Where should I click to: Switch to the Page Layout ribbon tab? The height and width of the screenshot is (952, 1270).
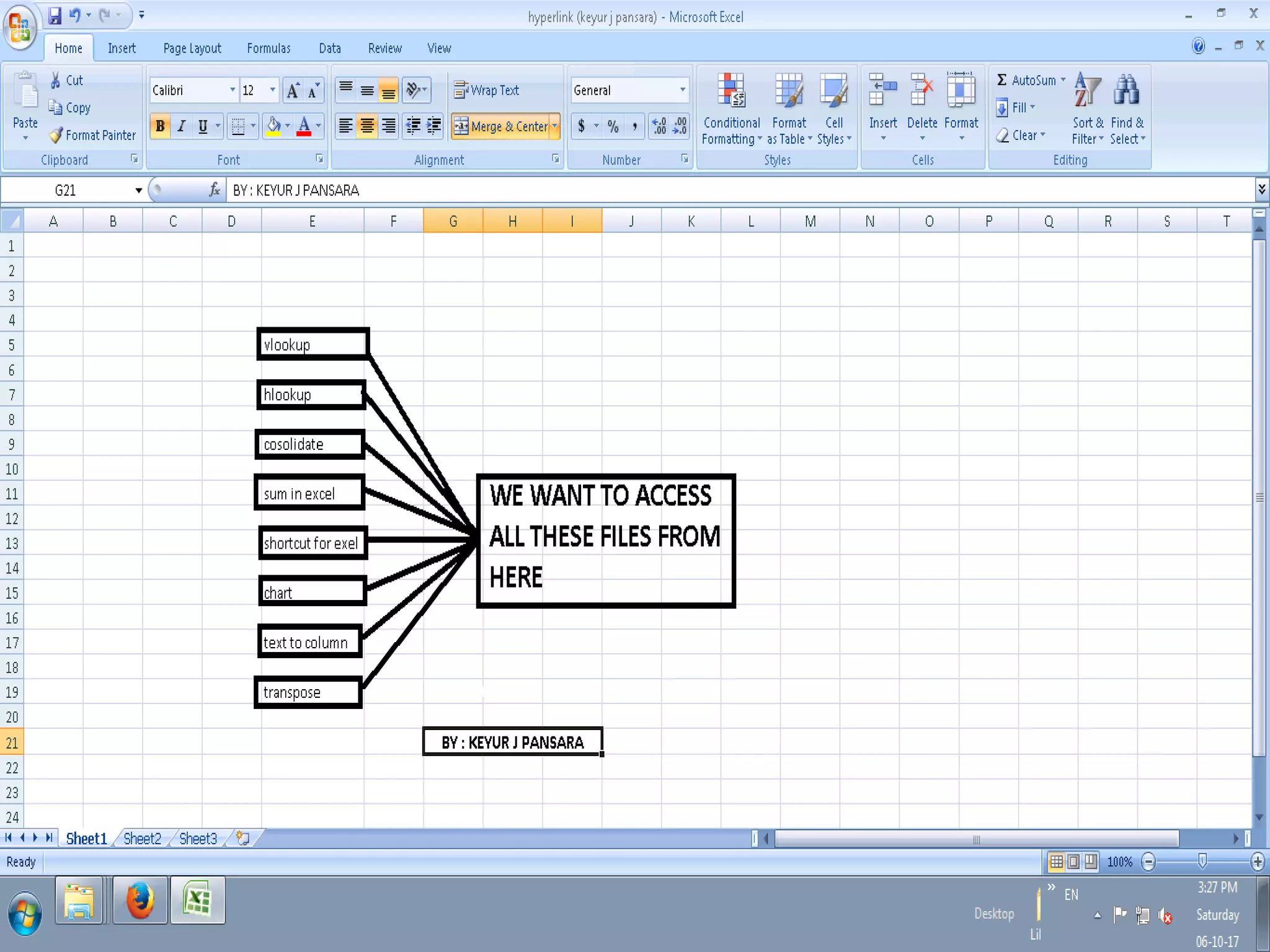pyautogui.click(x=192, y=48)
